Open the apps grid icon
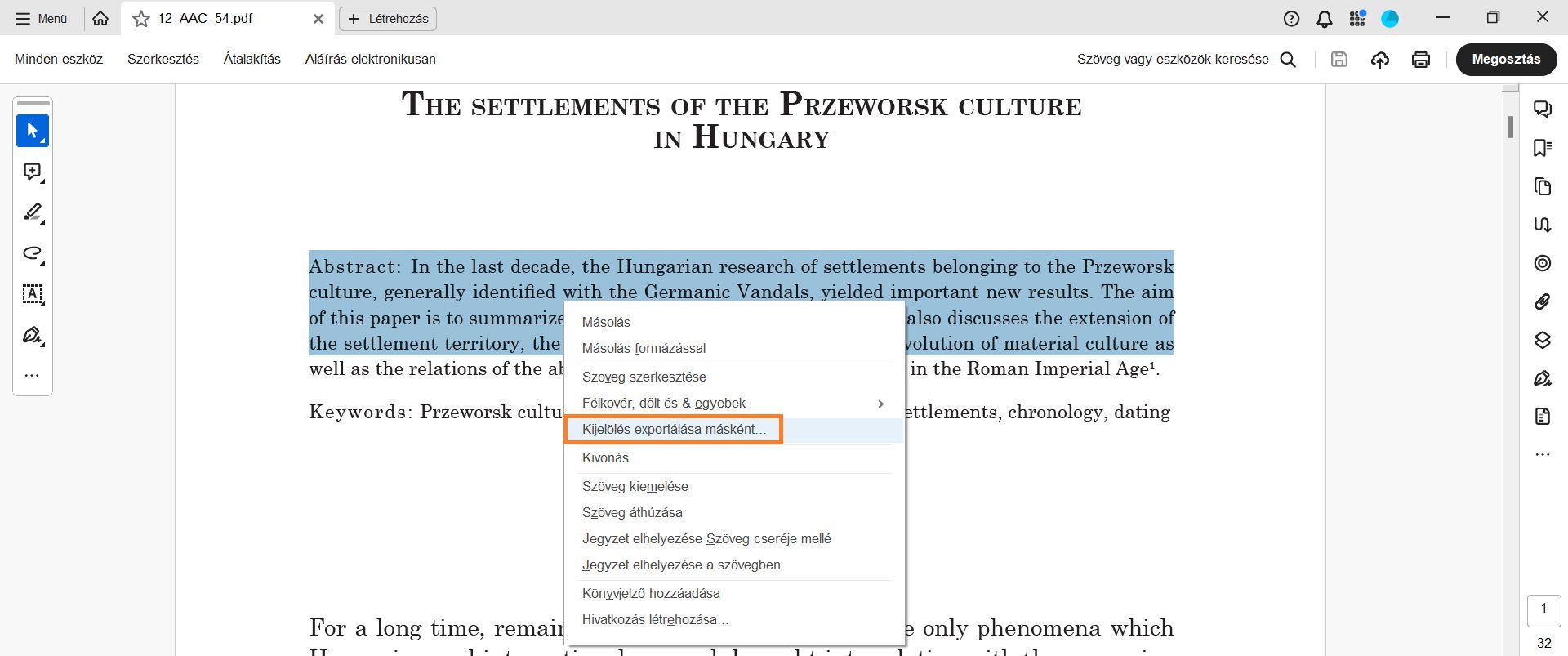Image resolution: width=1568 pixels, height=656 pixels. coord(1357,18)
